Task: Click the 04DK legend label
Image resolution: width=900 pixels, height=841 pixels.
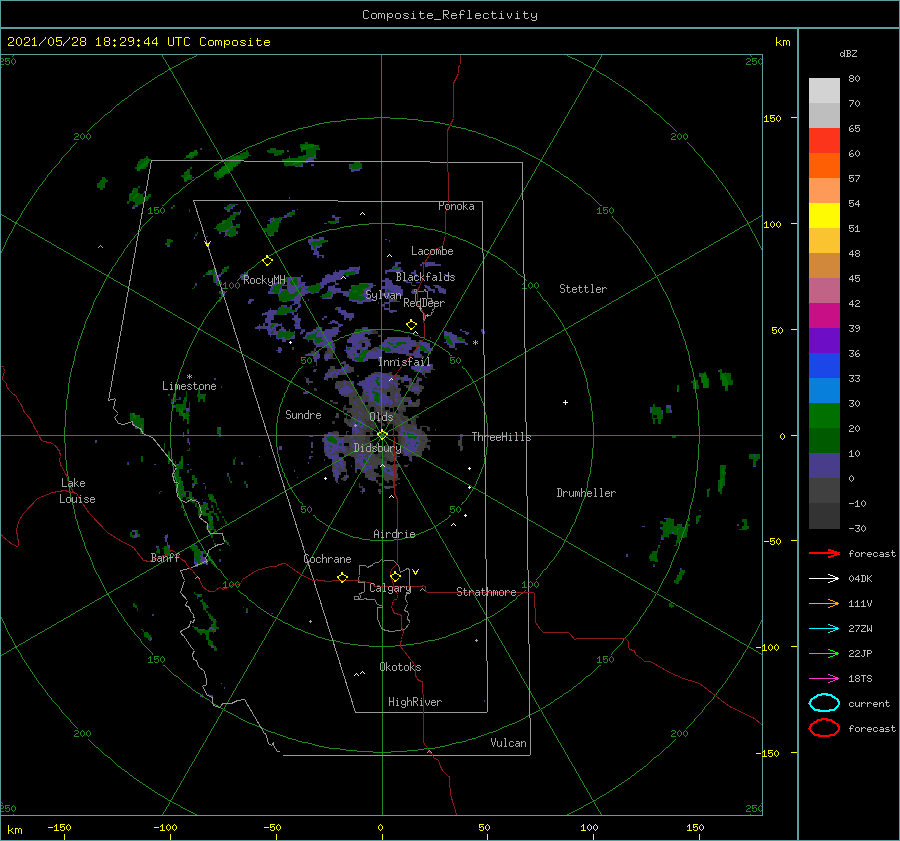Action: pos(860,579)
